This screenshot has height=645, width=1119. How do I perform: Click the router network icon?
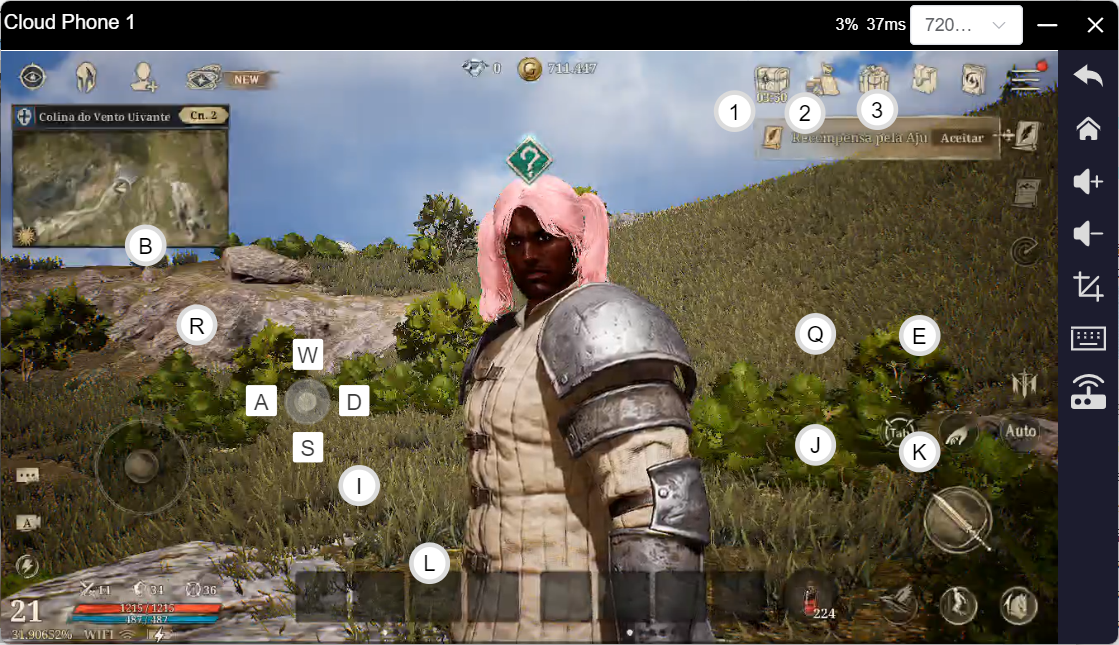tap(1088, 391)
